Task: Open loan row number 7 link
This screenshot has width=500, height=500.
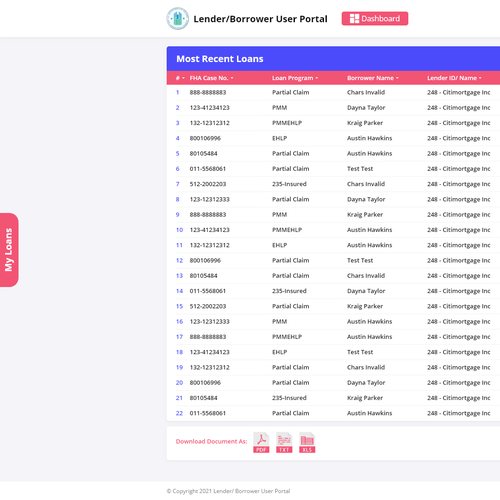Action: [178, 184]
